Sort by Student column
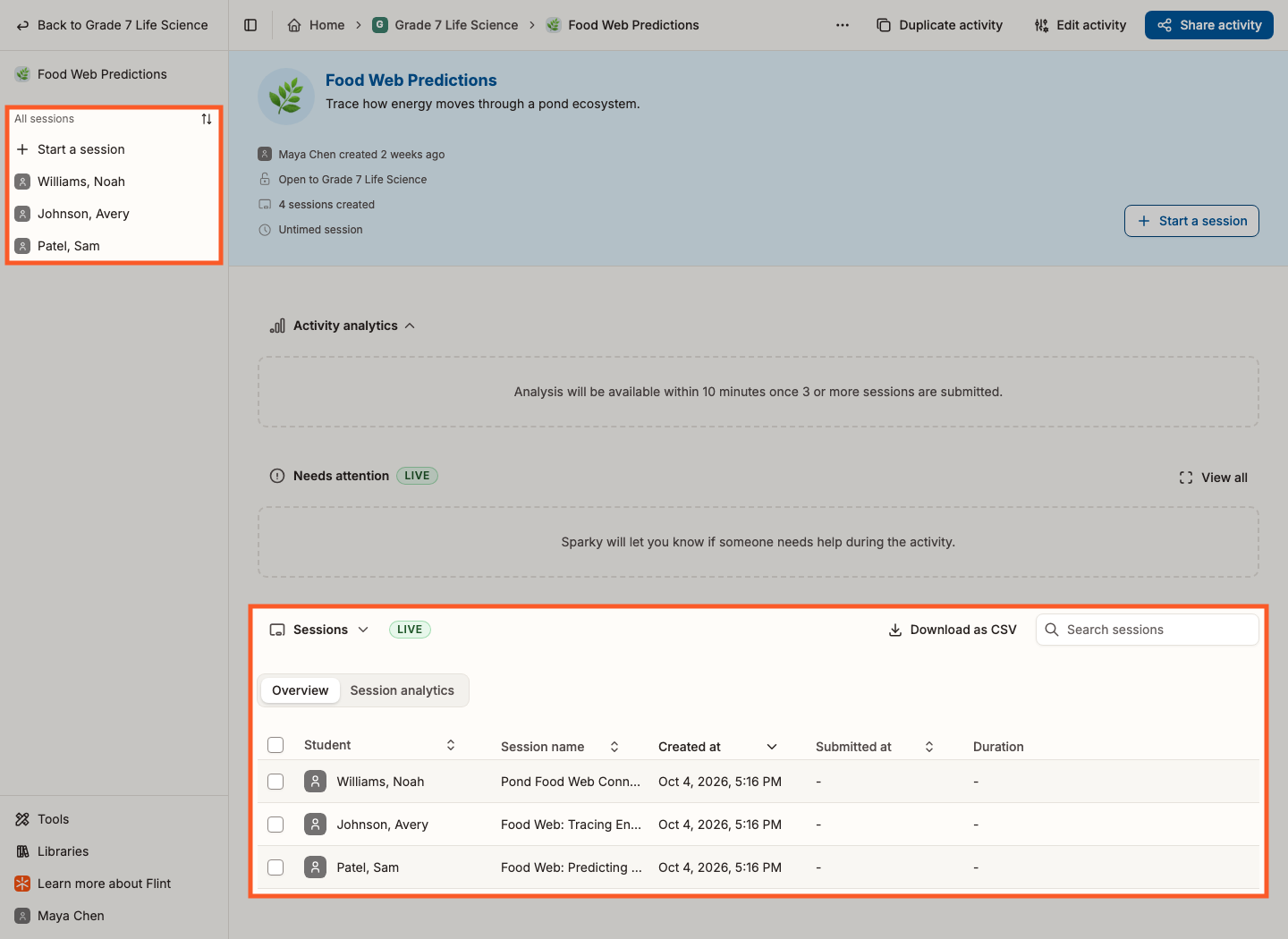The height and width of the screenshot is (939, 1288). 451,745
